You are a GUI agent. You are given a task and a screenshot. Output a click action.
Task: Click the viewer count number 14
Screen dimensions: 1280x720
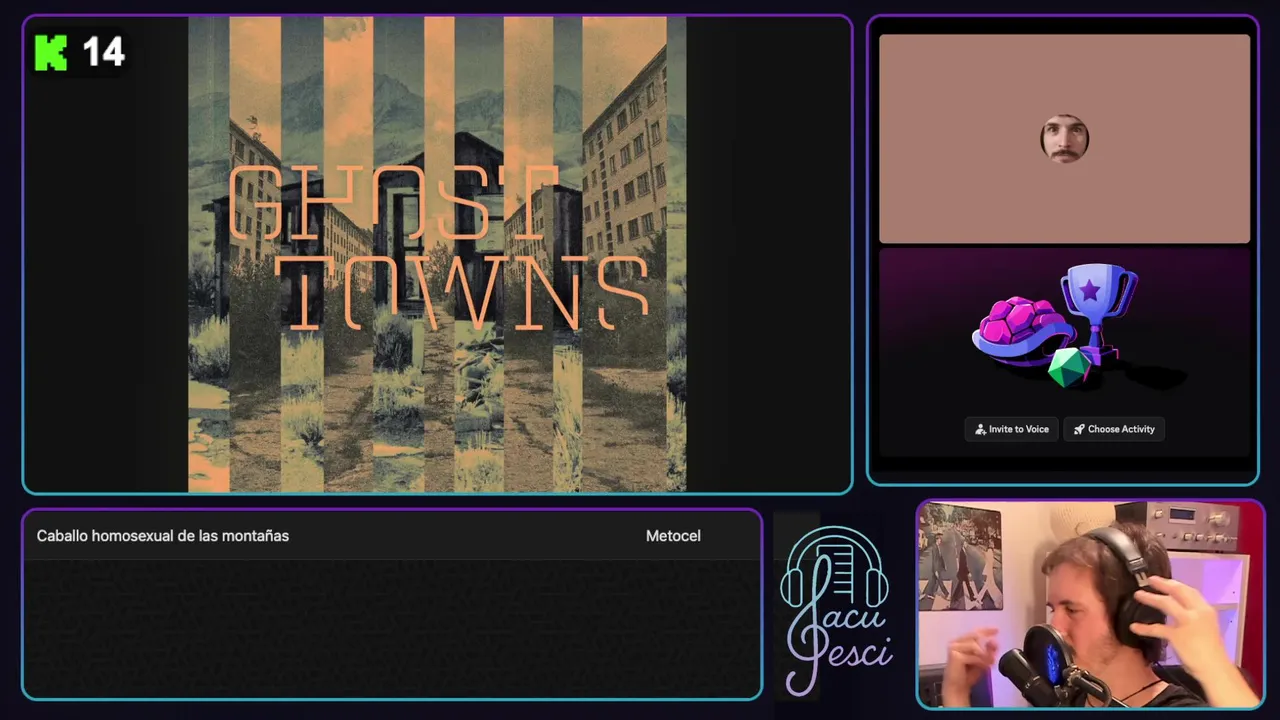pos(103,52)
